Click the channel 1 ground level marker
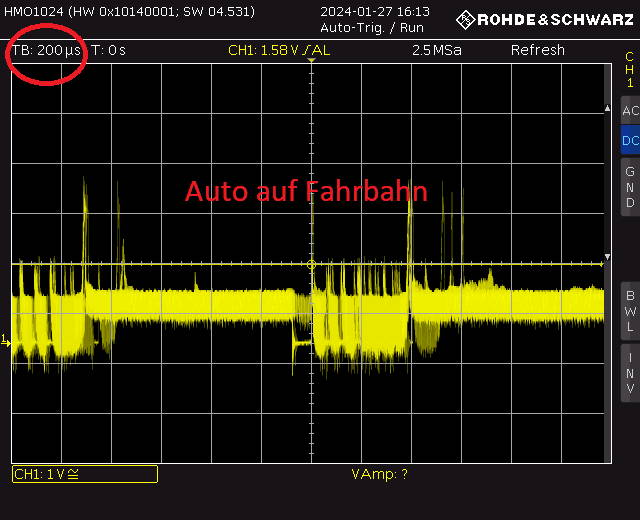This screenshot has width=640, height=520. click(6, 340)
